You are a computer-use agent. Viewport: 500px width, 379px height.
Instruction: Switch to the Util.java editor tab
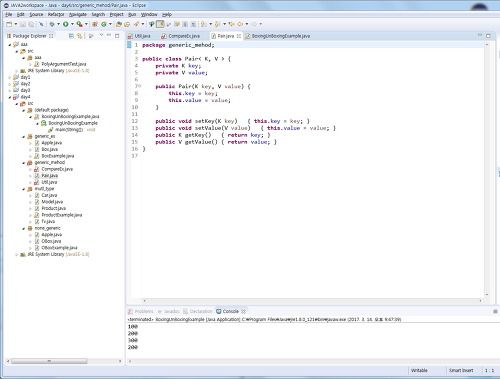tap(143, 36)
